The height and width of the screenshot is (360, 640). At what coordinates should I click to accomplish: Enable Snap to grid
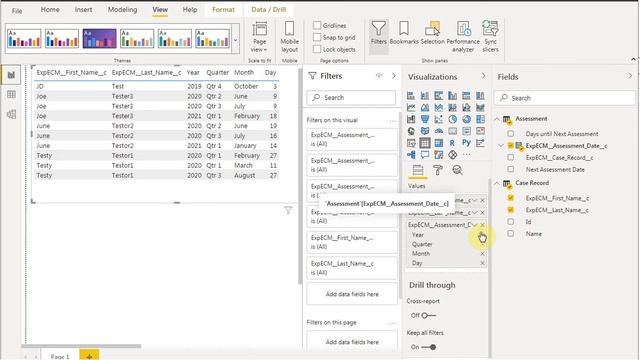317,37
